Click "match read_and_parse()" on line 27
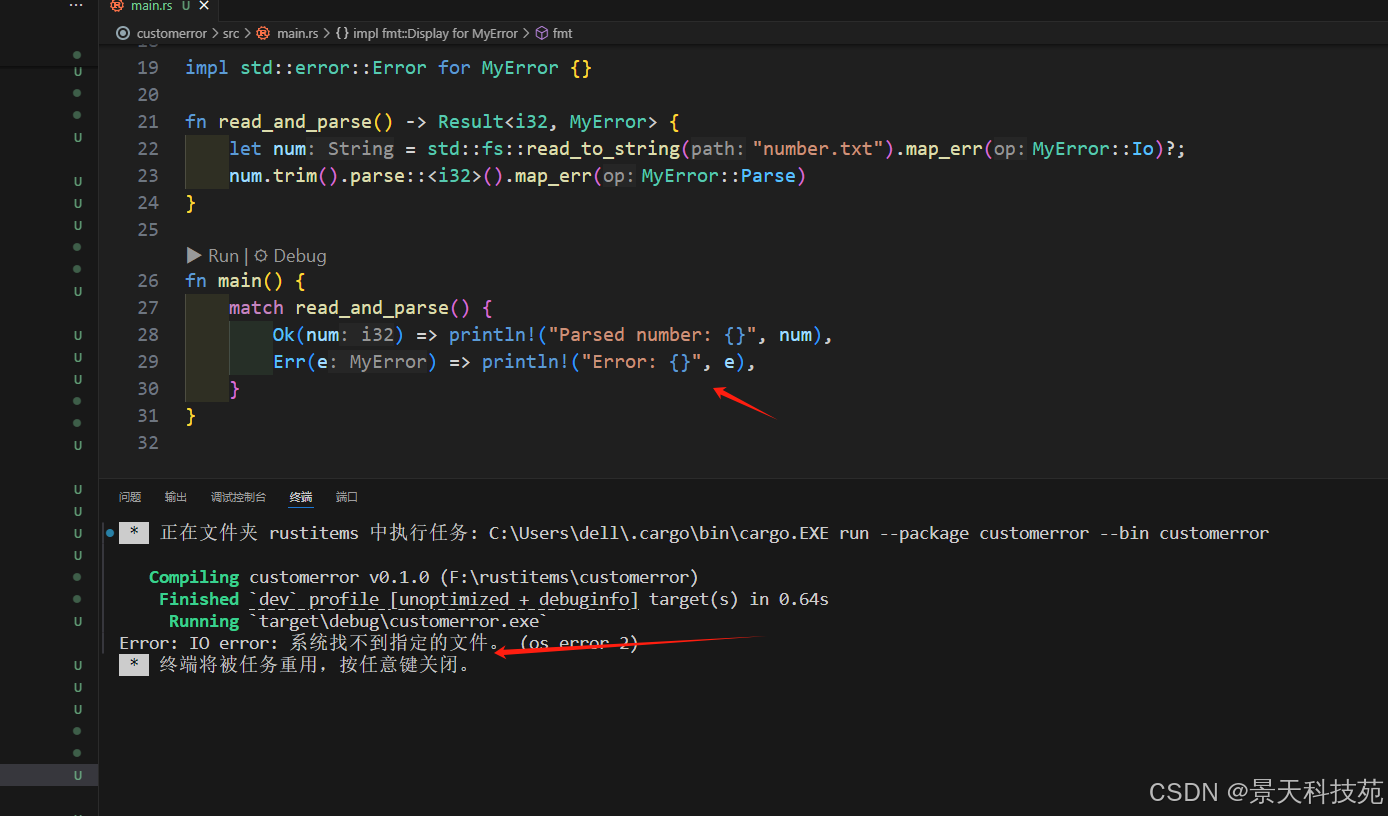The height and width of the screenshot is (816, 1388). pos(349,308)
